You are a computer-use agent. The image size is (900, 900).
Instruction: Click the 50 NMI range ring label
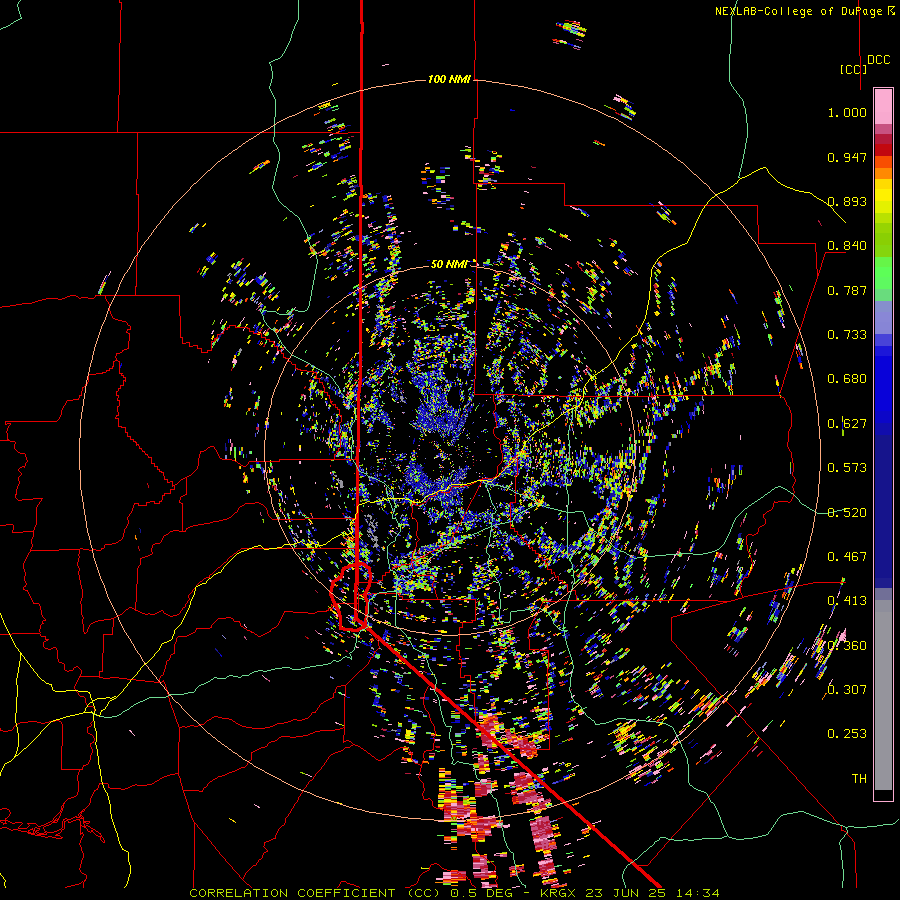[449, 264]
